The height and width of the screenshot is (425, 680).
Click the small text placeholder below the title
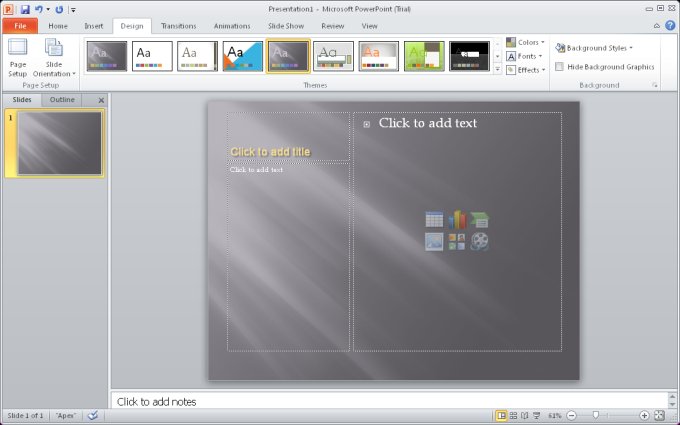tap(288, 257)
